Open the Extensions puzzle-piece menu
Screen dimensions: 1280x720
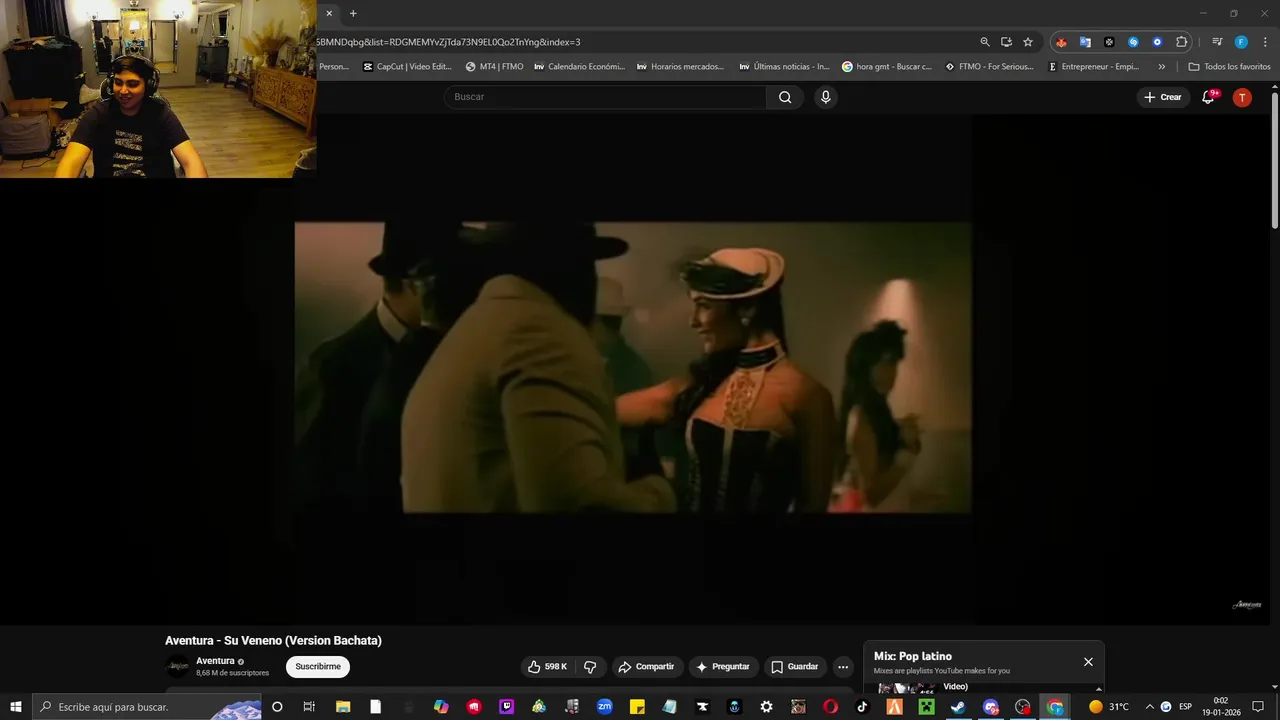[x=1181, y=42]
